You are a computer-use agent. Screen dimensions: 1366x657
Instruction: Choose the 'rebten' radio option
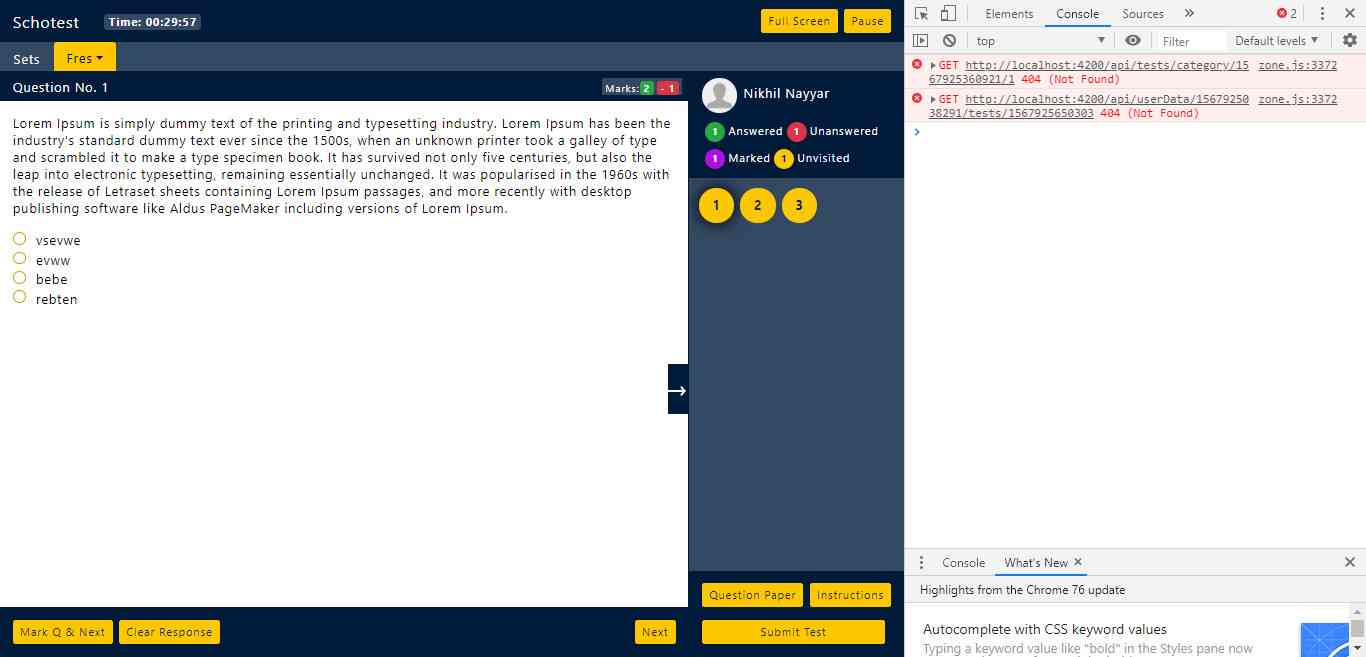tap(19, 297)
